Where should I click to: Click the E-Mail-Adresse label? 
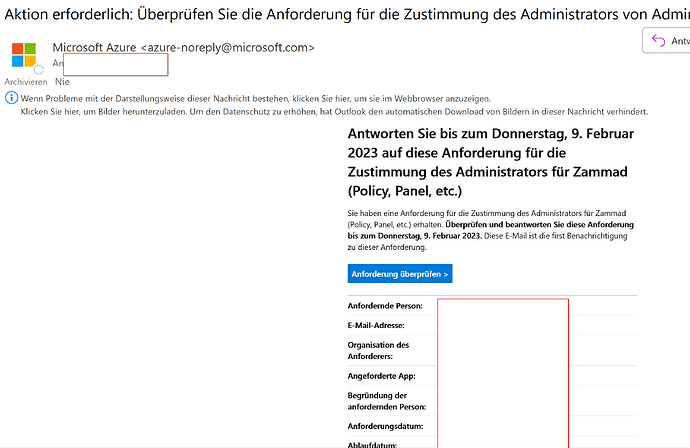pyautogui.click(x=376, y=326)
